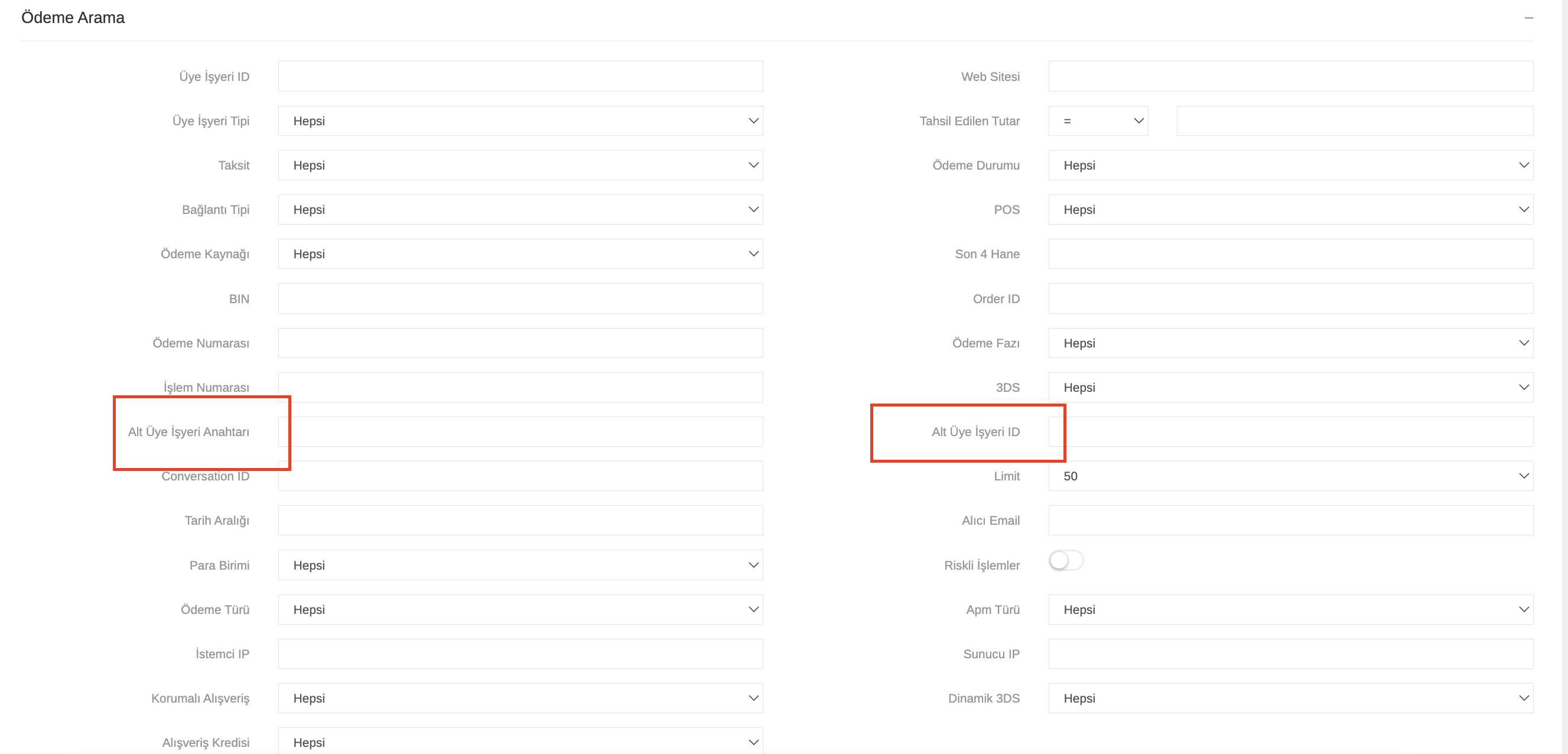
Task: Expand the Ödeme Durumu dropdown
Action: pyautogui.click(x=1290, y=165)
